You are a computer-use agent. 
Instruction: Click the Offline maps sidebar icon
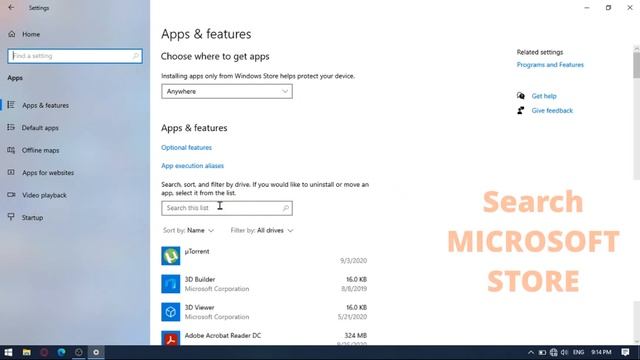[x=11, y=150]
